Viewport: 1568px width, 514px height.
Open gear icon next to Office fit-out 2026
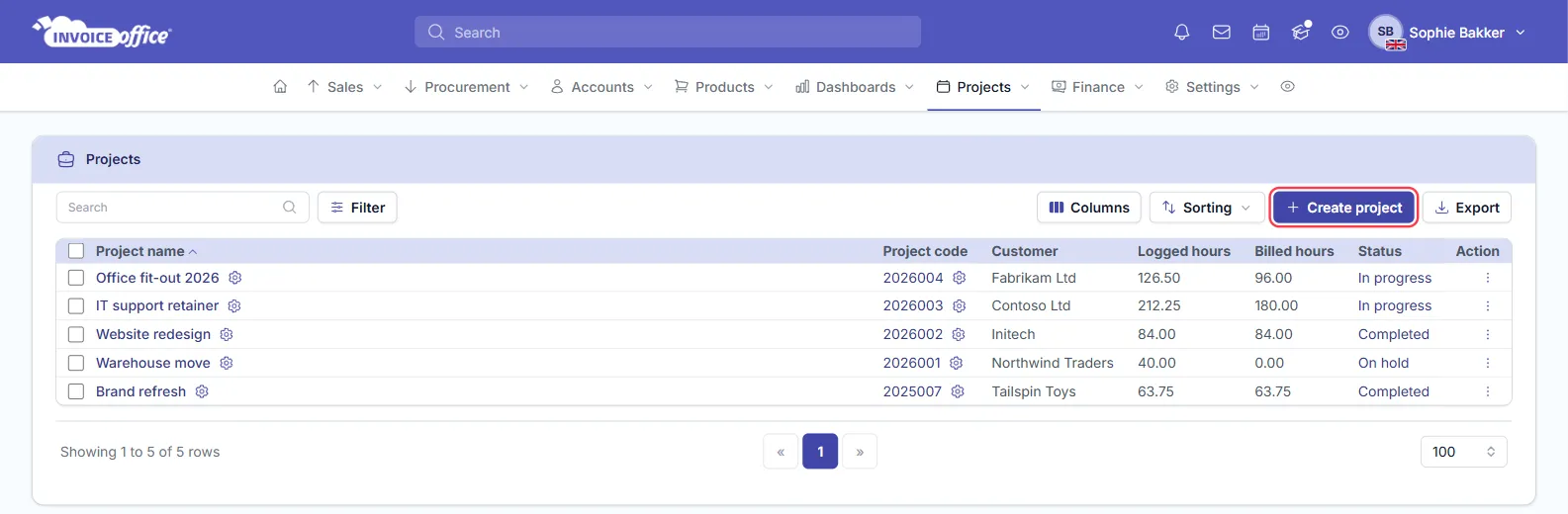tap(235, 278)
